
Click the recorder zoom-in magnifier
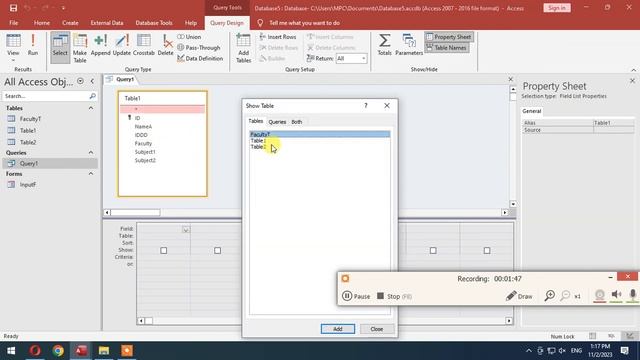coord(550,296)
